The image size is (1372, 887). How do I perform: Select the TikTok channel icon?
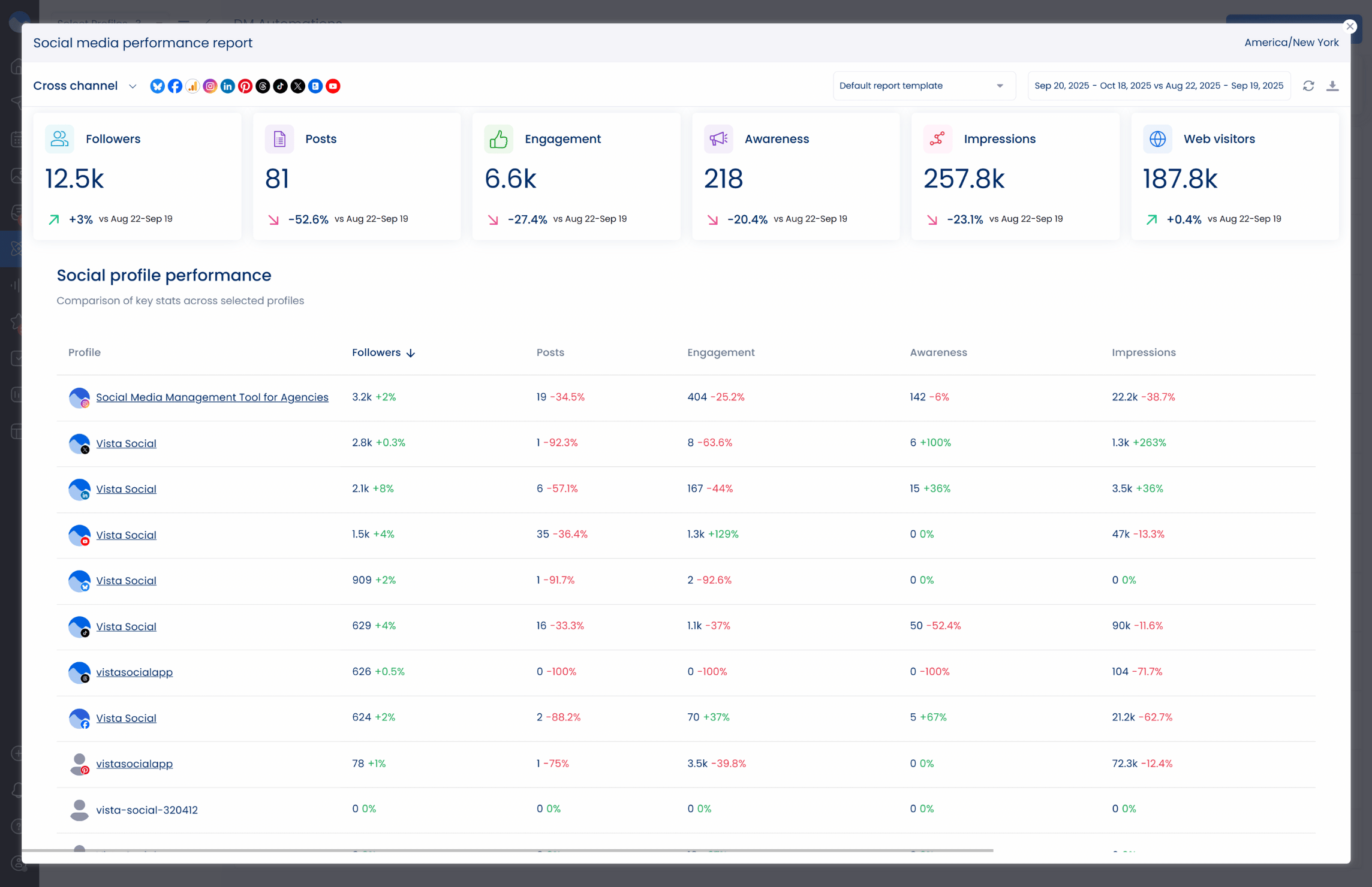[280, 86]
